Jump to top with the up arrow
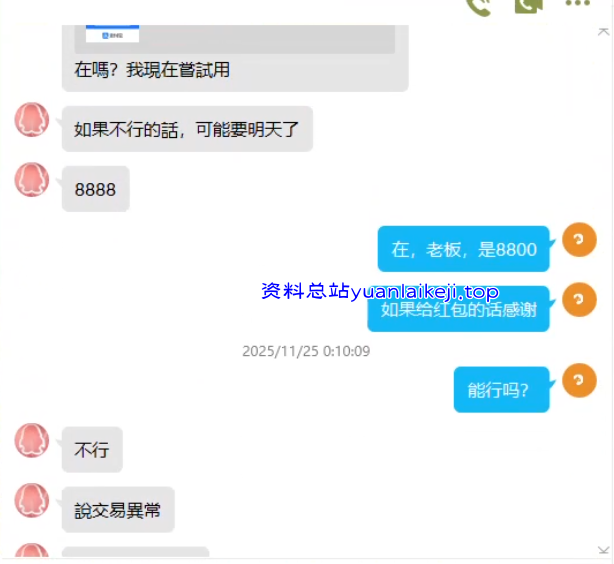The height and width of the screenshot is (564, 614). click(x=603, y=32)
